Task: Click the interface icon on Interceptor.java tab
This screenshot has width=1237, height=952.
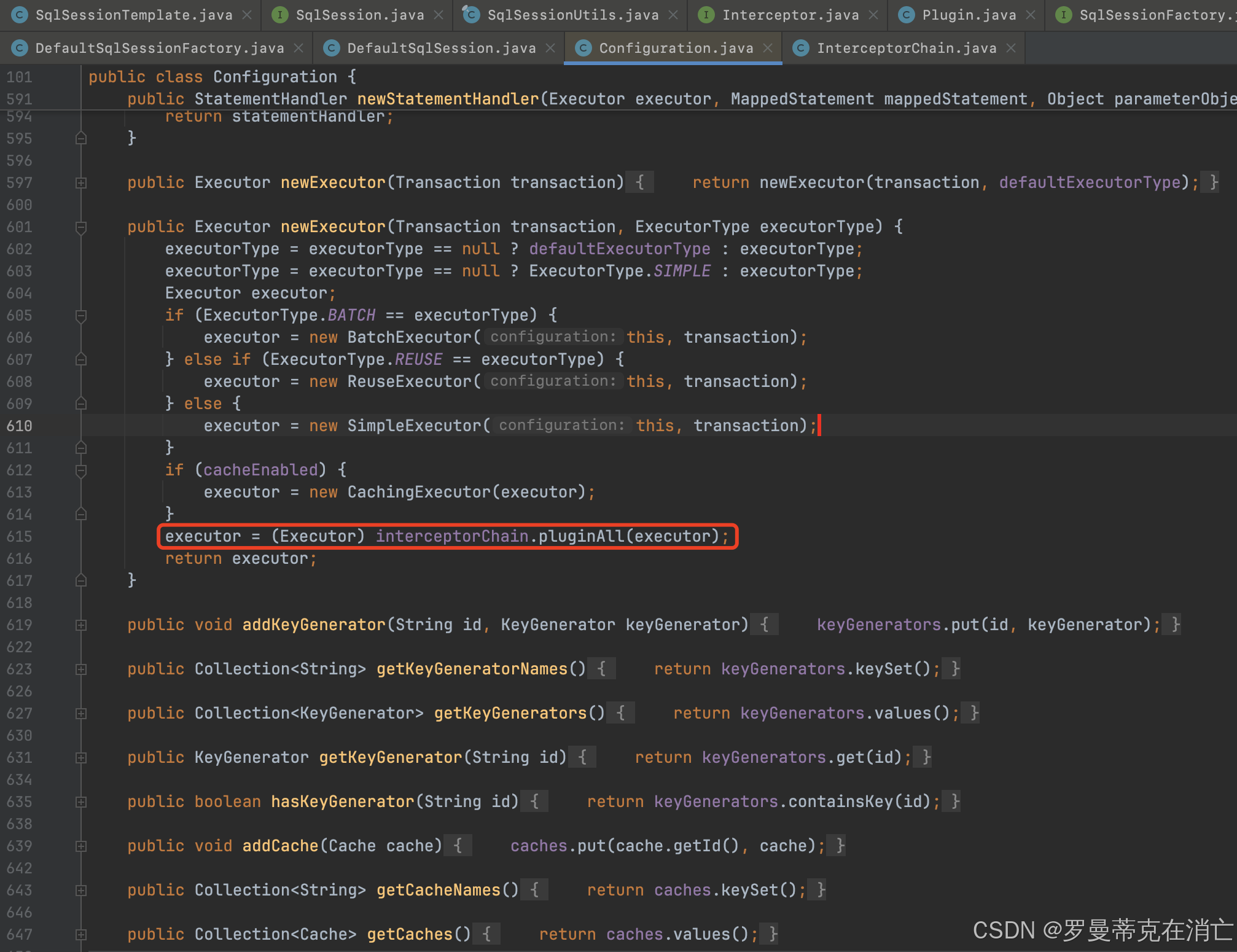Action: 706,15
